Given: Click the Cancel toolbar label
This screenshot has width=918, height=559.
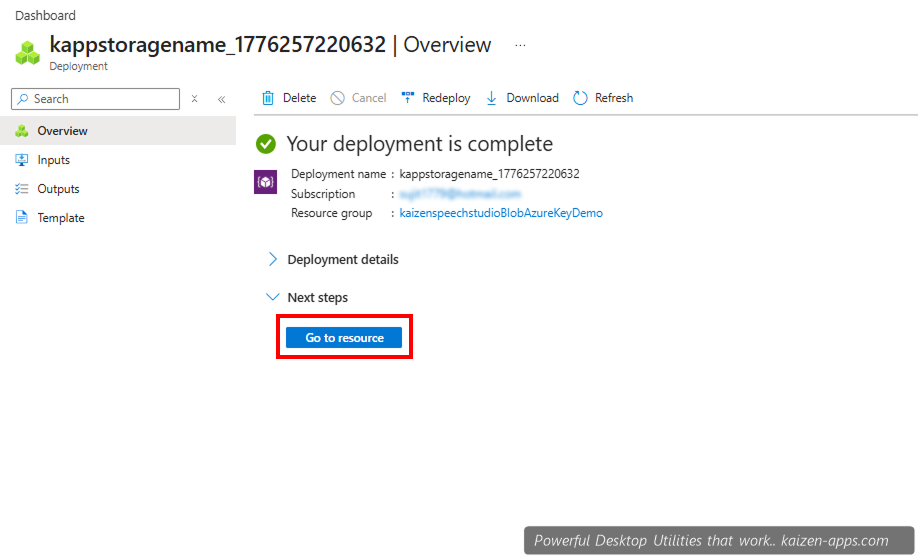Looking at the screenshot, I should pyautogui.click(x=369, y=98).
